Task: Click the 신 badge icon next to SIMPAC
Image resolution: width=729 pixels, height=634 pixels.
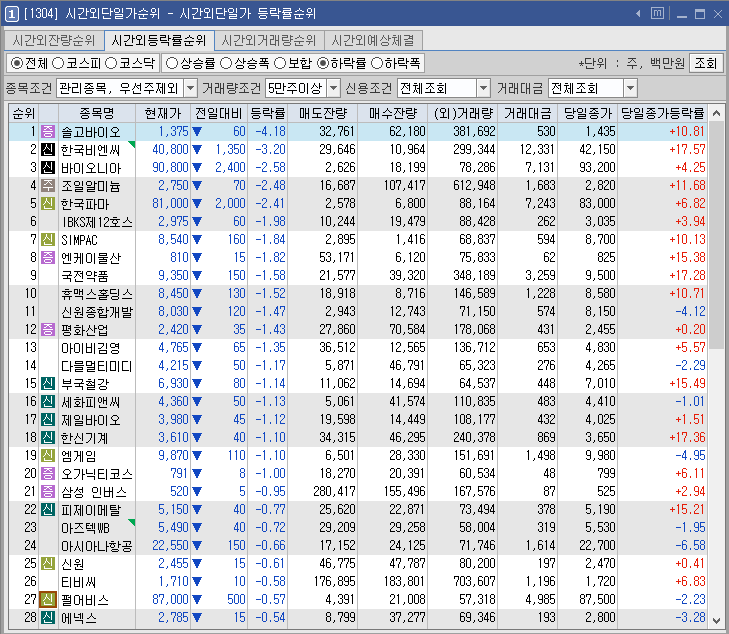Action: tap(48, 239)
